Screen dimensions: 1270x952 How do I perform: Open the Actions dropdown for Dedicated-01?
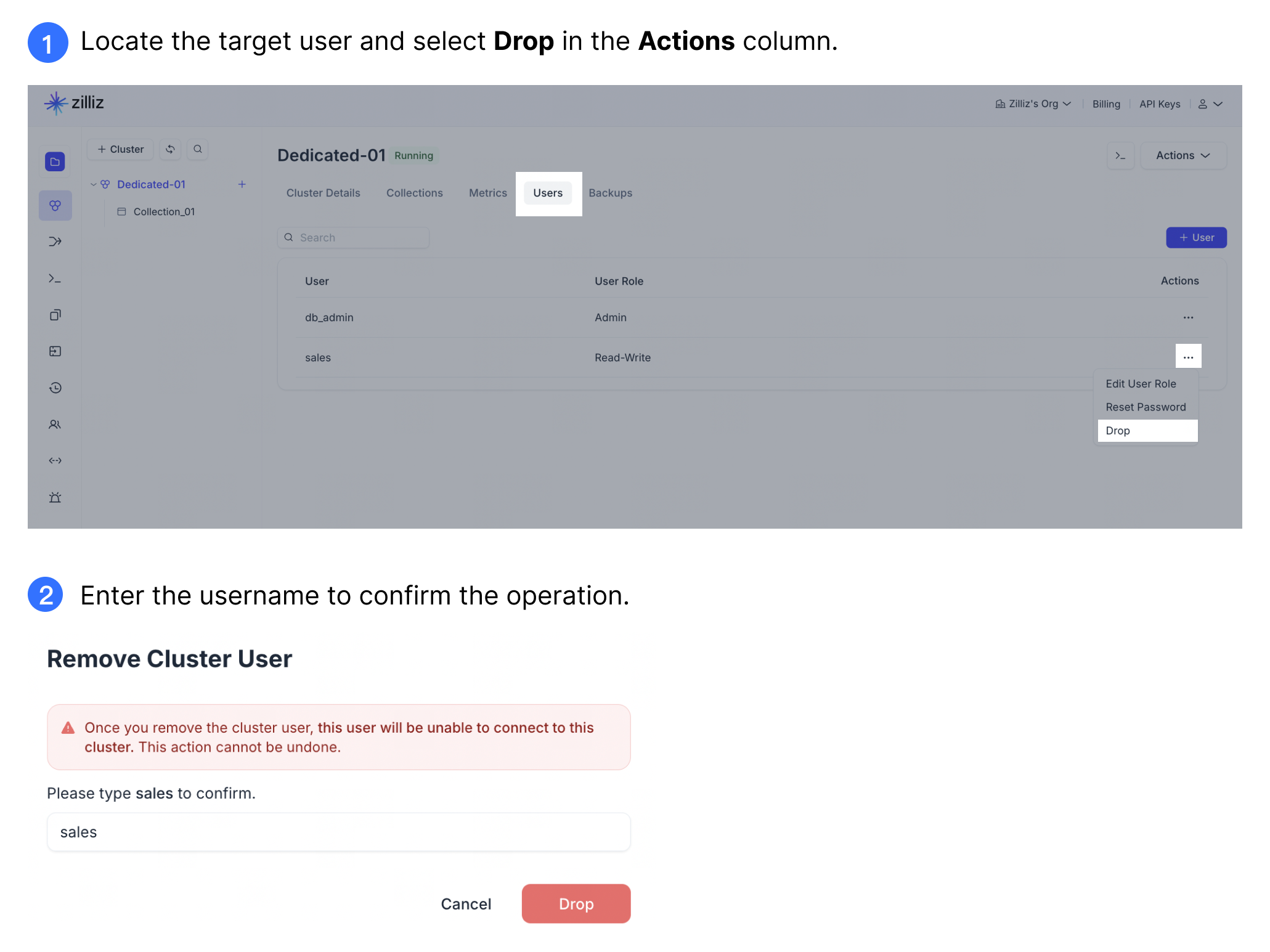[1182, 155]
